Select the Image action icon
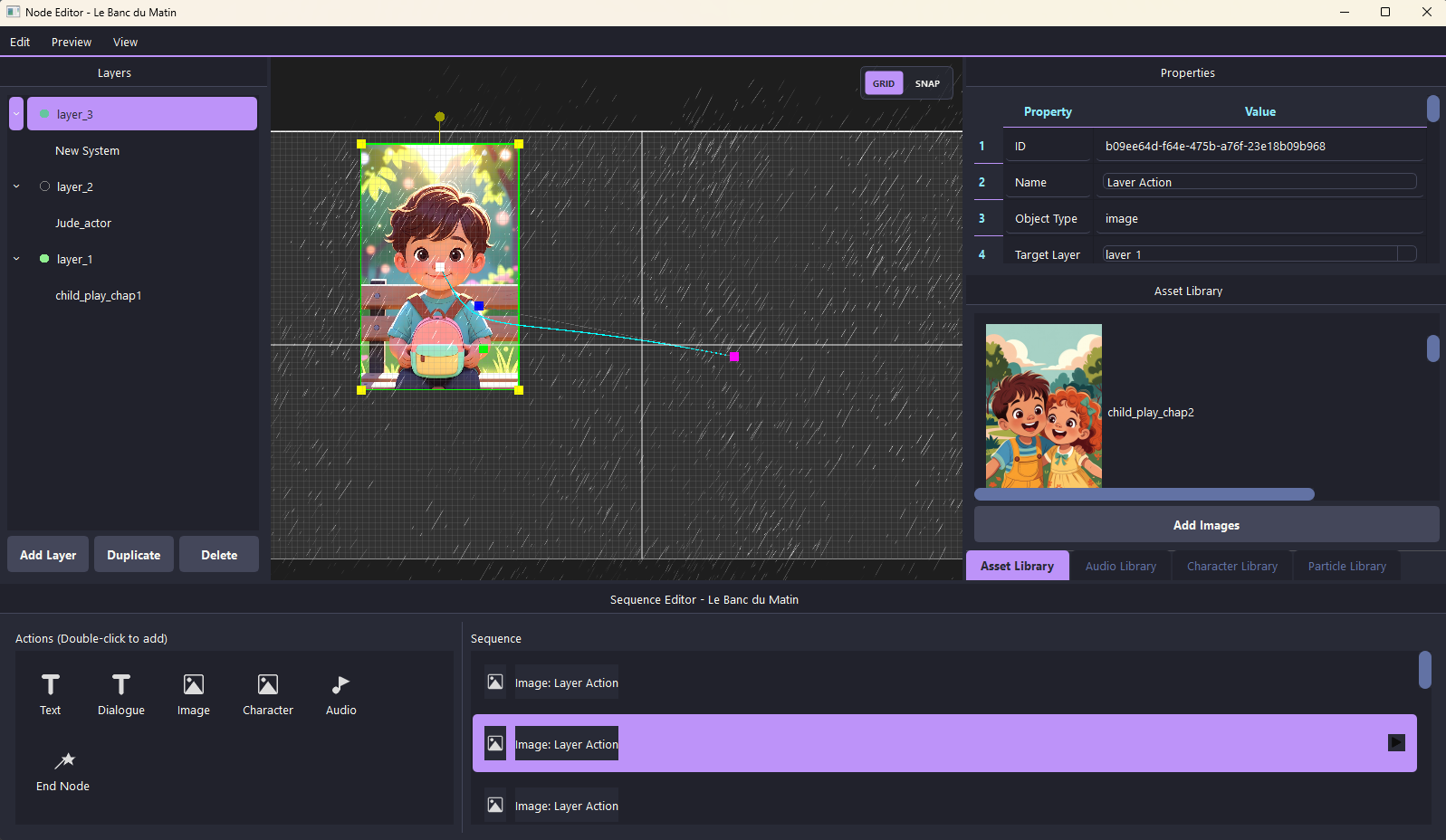 click(194, 684)
